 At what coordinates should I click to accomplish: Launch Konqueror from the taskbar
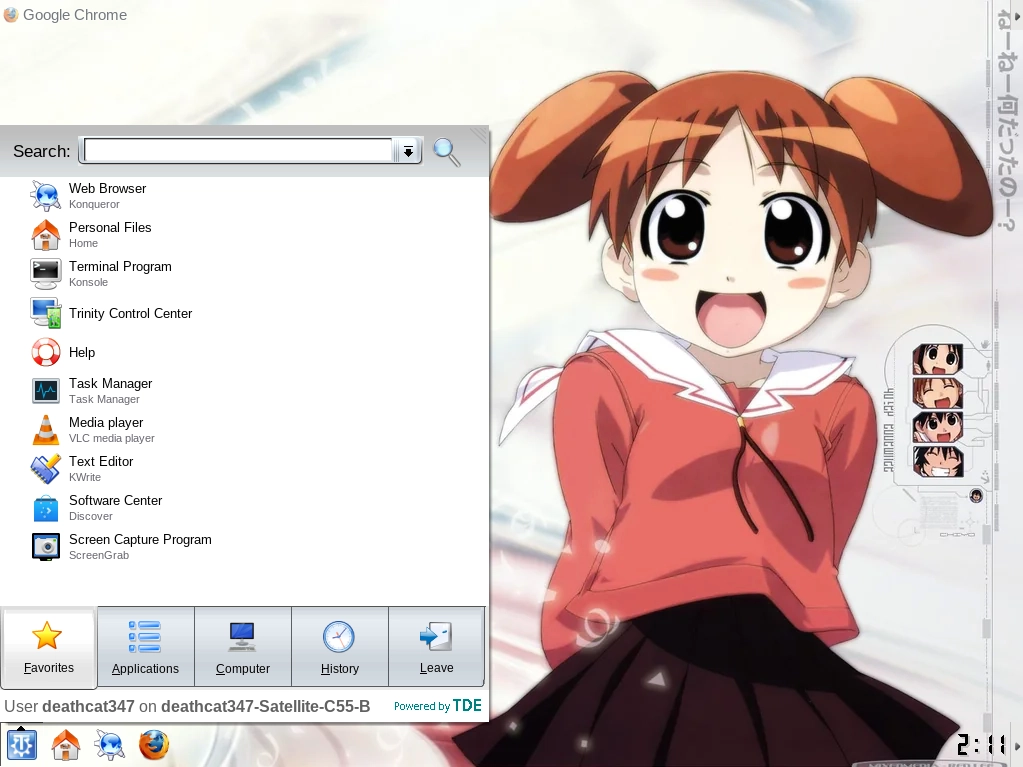[110, 745]
